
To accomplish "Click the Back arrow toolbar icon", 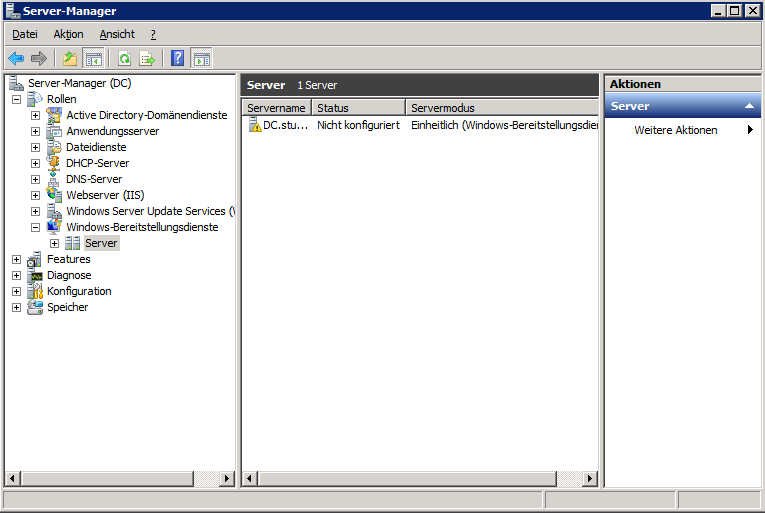I will (16, 59).
